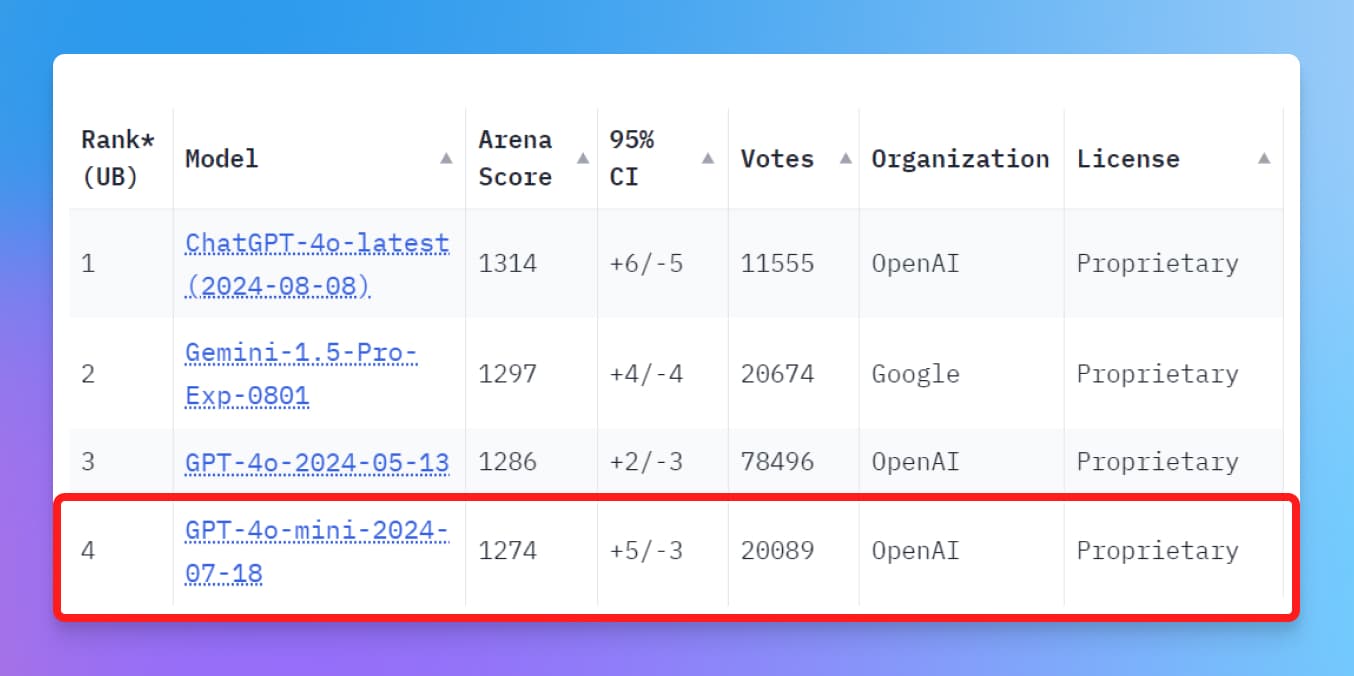Select the Google organization cell

(x=915, y=374)
